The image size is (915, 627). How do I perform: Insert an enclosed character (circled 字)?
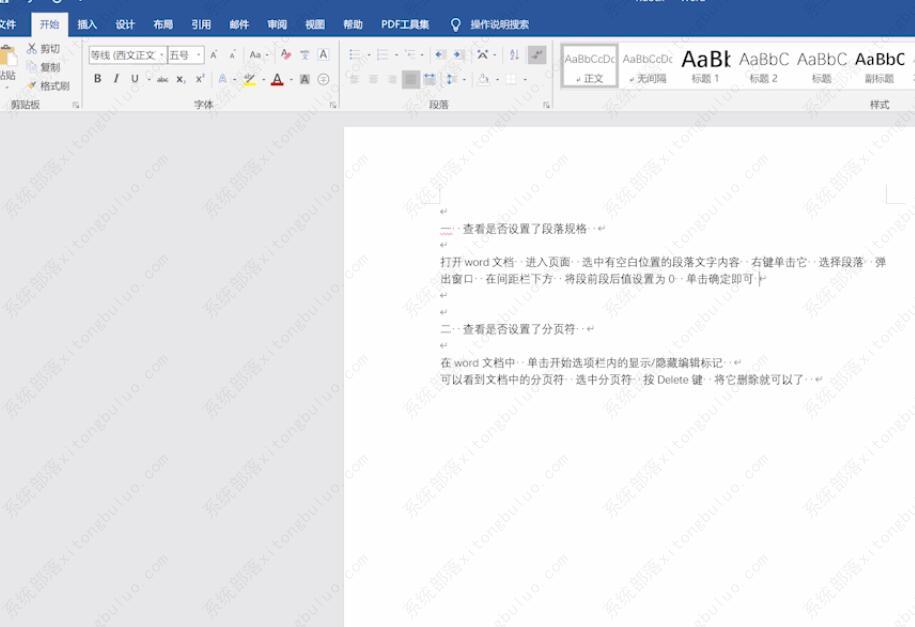[323, 79]
